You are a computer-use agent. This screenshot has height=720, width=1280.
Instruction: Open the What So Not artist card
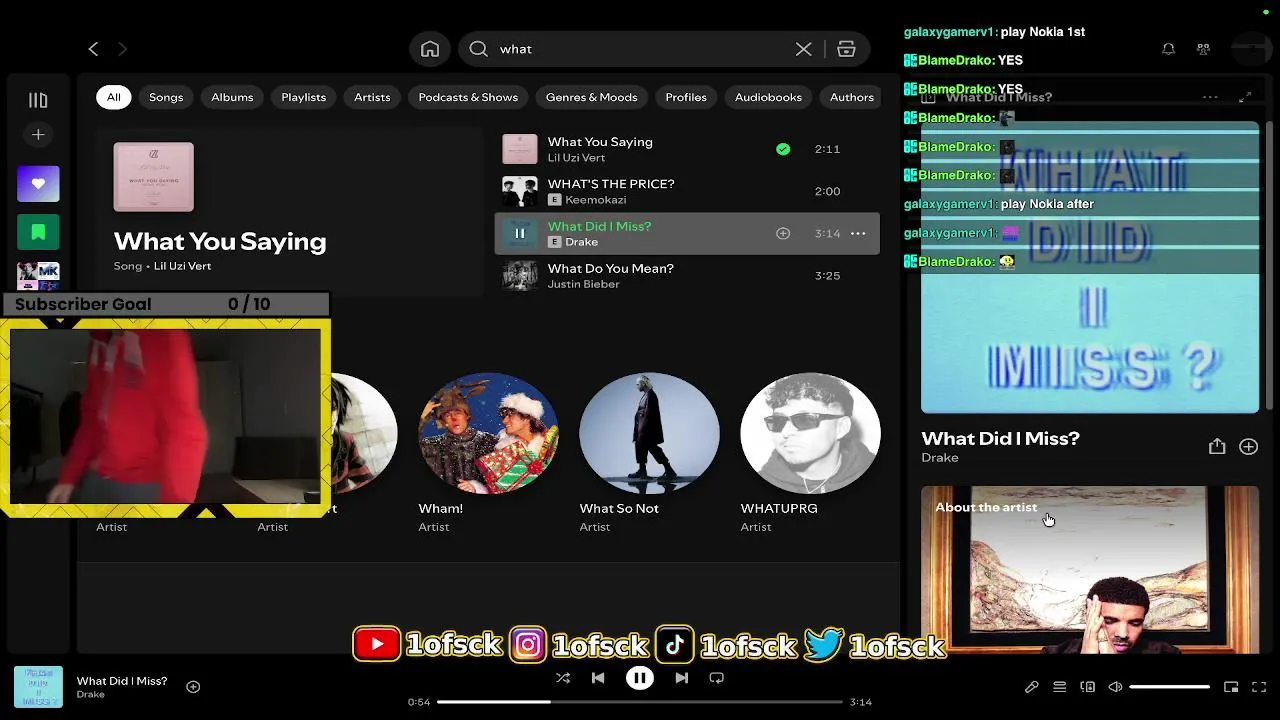(649, 452)
